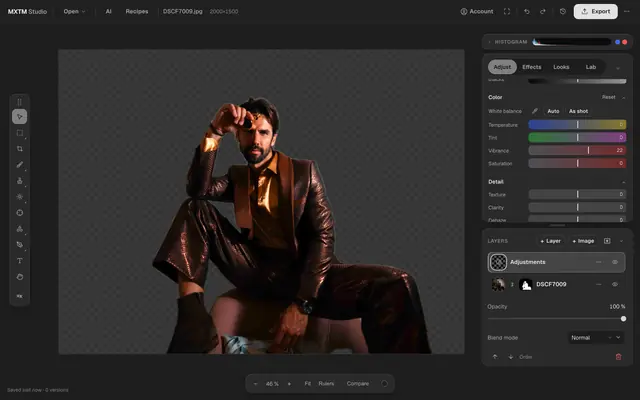Toggle the blue histogram channel dot
This screenshot has height=400, width=640.
[x=618, y=42]
